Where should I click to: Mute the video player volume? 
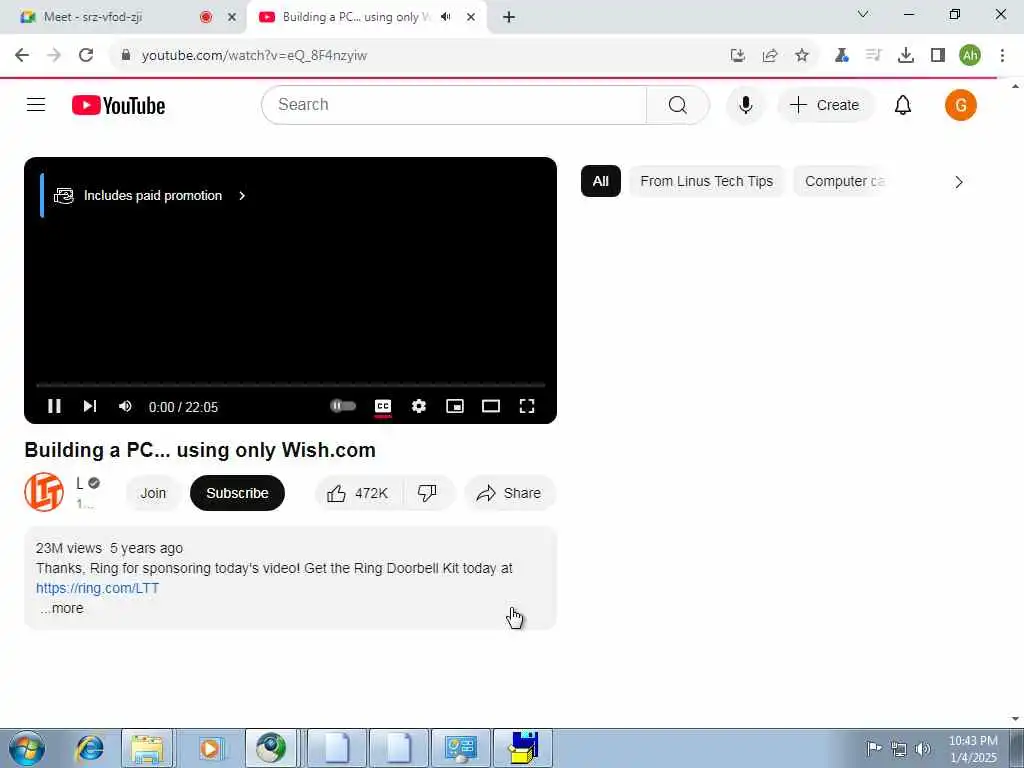coord(125,406)
